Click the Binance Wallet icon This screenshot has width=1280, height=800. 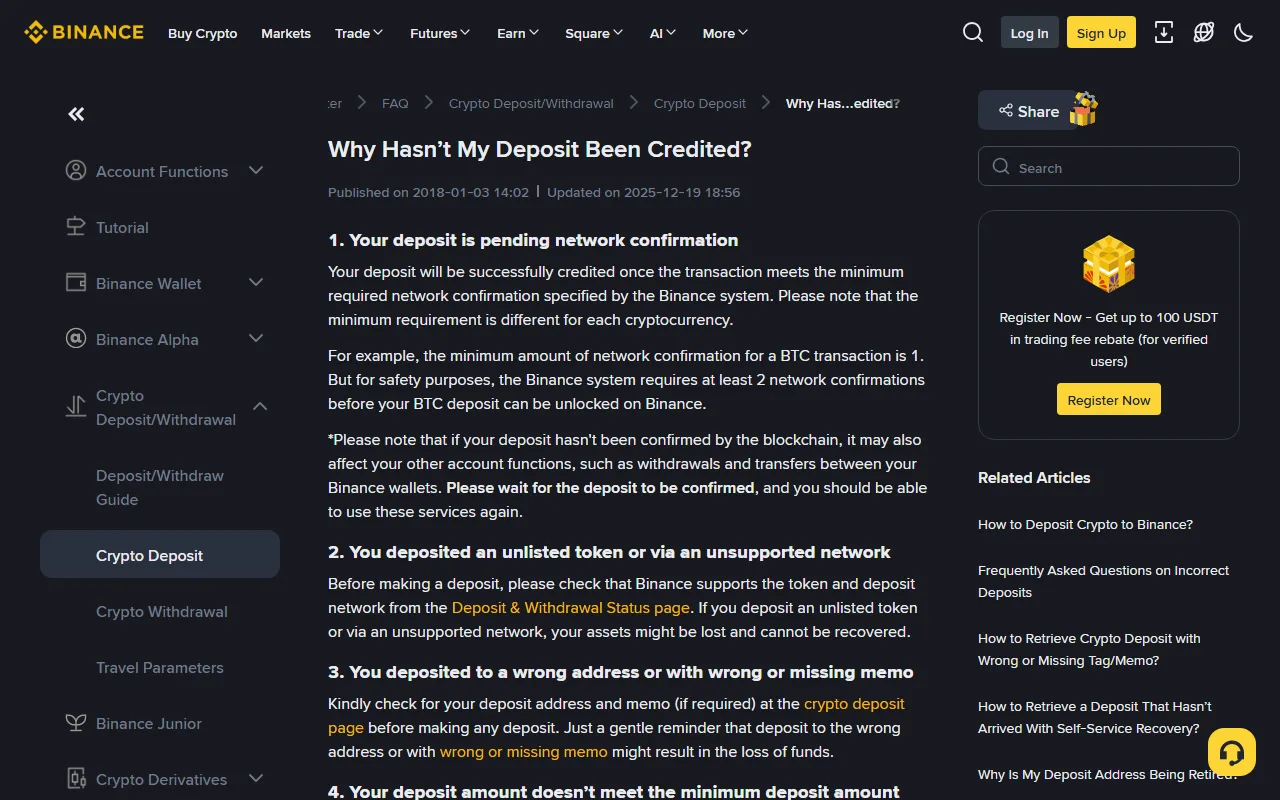click(76, 282)
